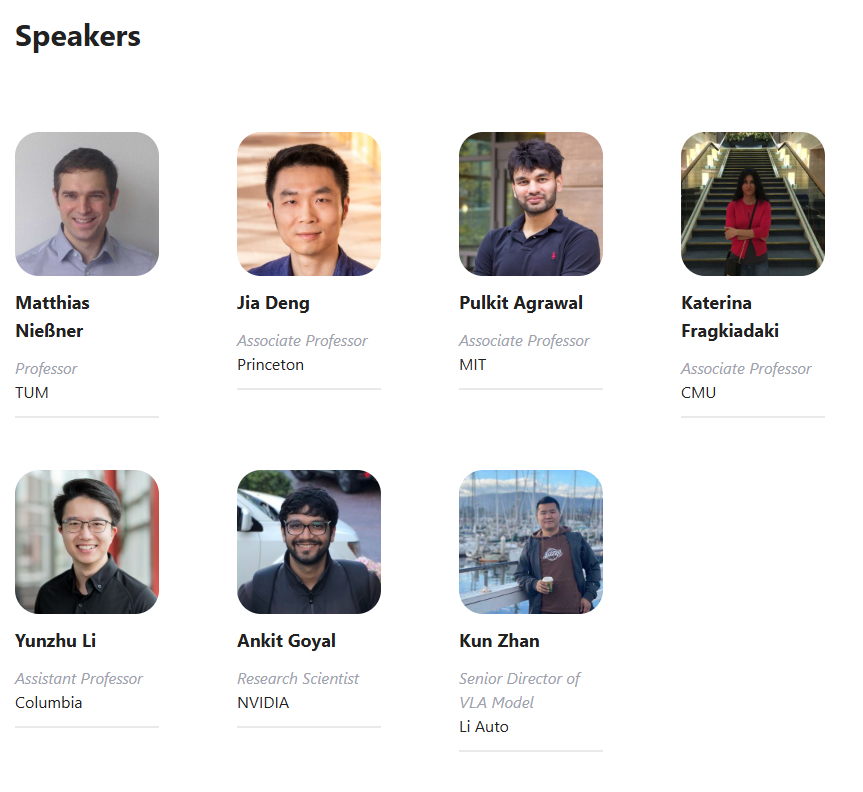Select the photo above the name Ankit Goyal

pos(309,542)
